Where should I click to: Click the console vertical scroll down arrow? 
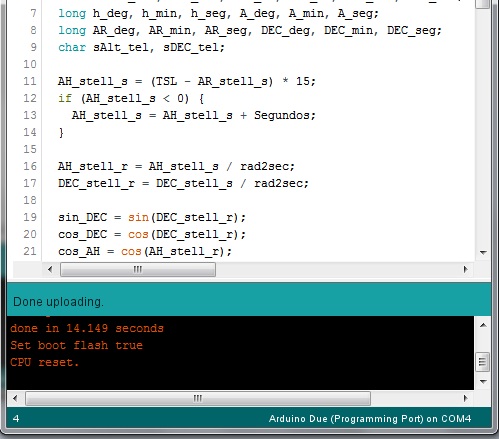483,382
